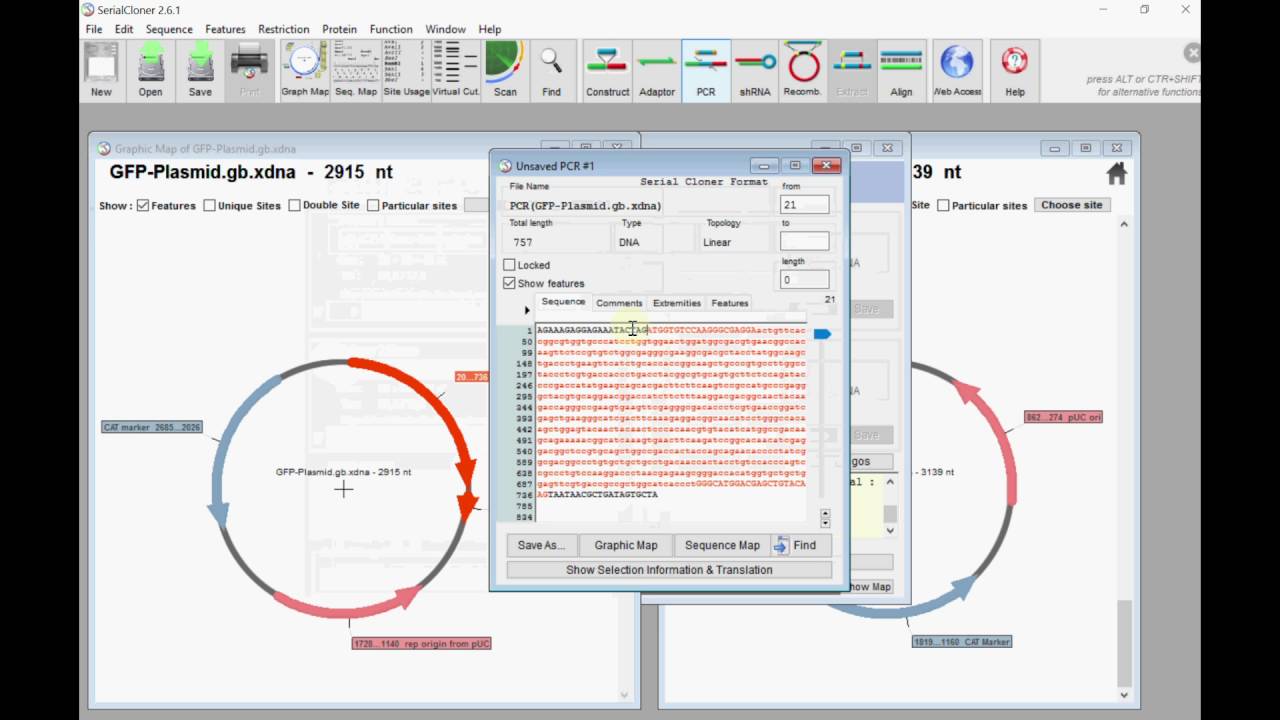Click the New sequence toolbar icon
Screen dimensions: 1280x720
[101, 70]
